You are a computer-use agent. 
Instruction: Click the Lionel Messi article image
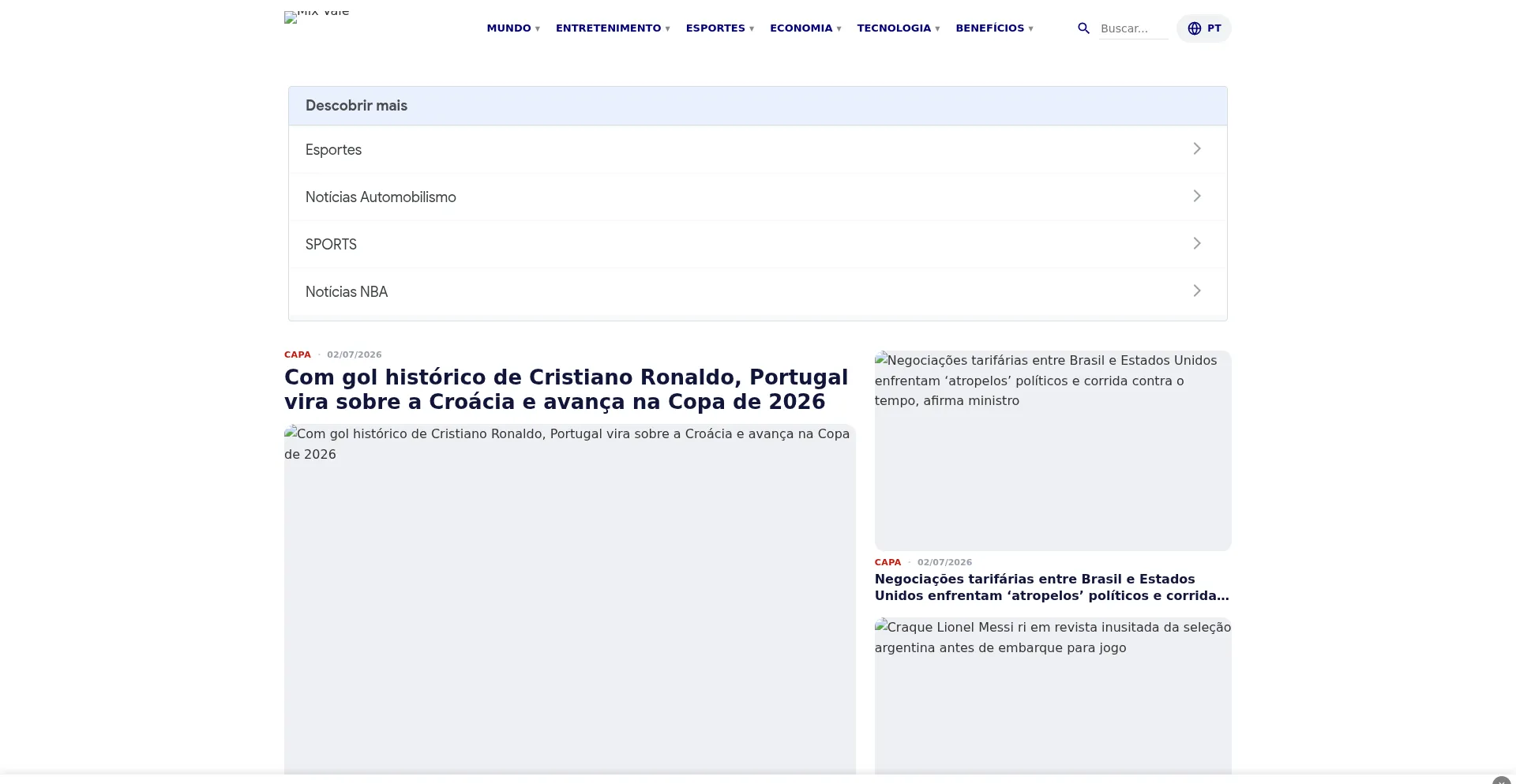(1053, 696)
